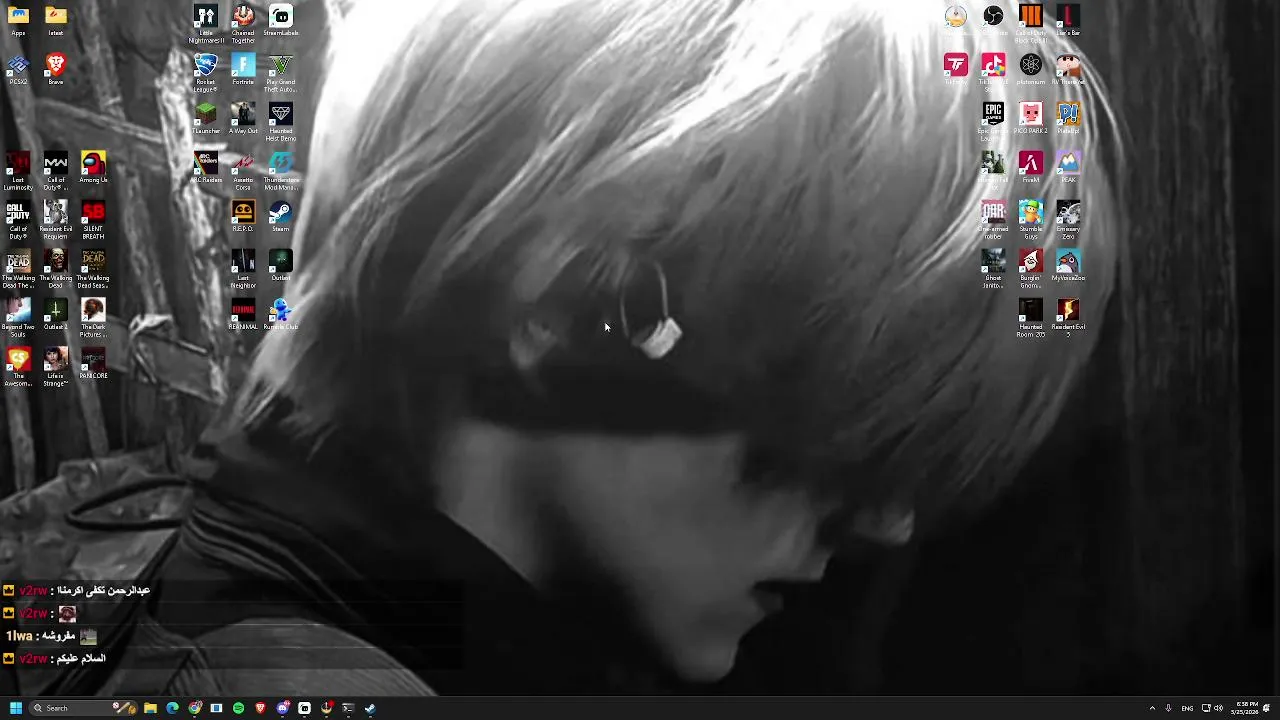Select the Fortnite desktop shortcut
This screenshot has width=1280, height=720.
click(243, 70)
